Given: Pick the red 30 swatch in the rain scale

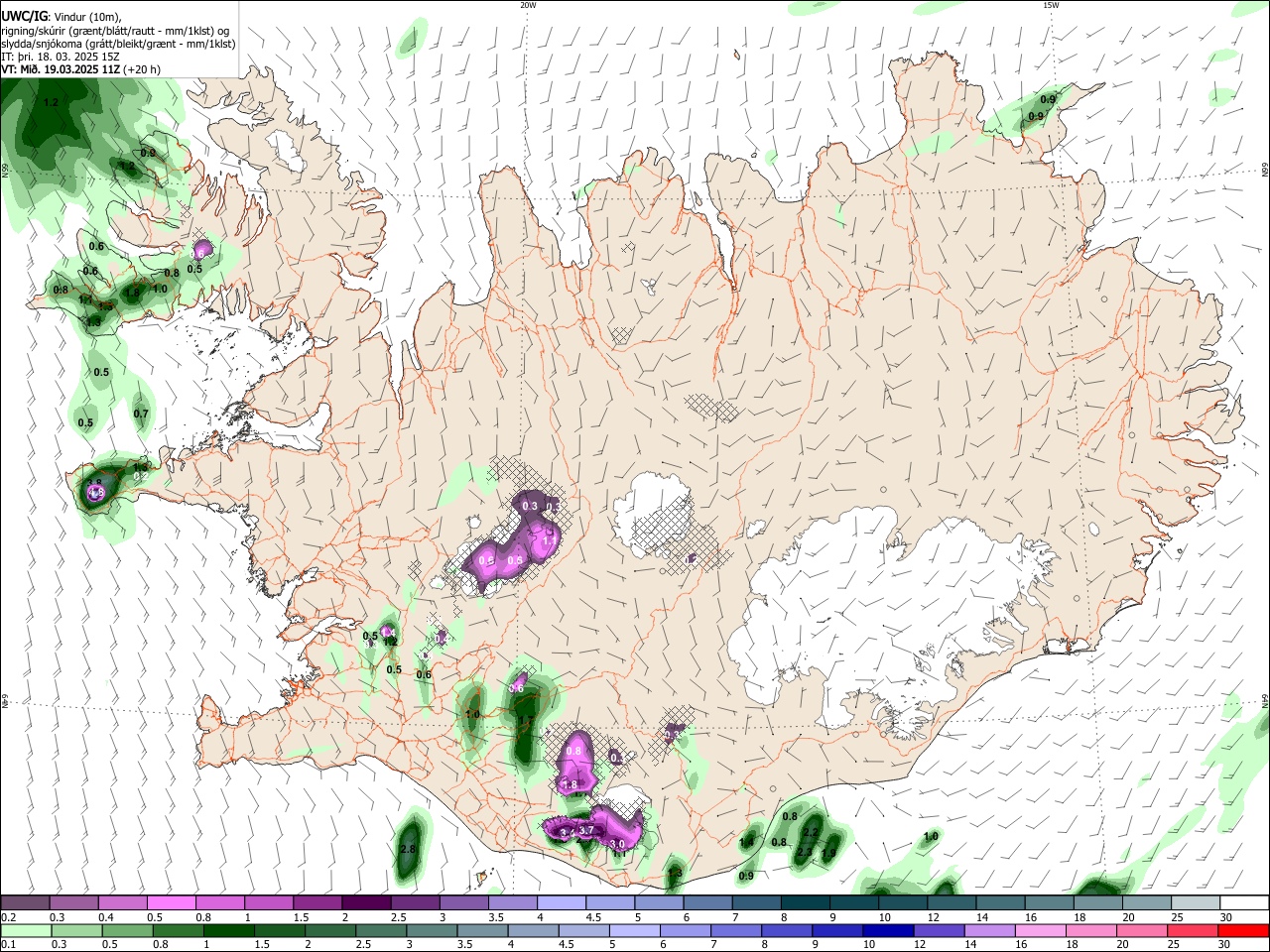Looking at the screenshot, I should (x=1243, y=930).
